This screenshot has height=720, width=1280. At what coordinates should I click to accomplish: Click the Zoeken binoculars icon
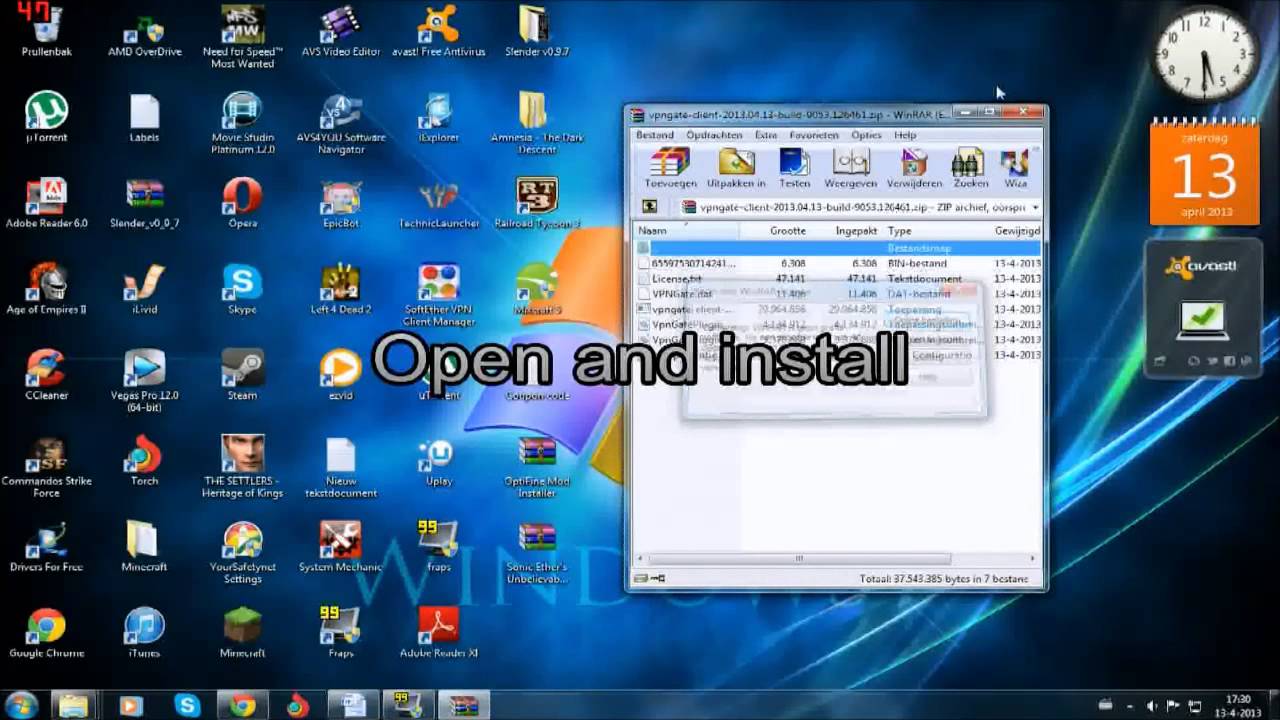[969, 167]
